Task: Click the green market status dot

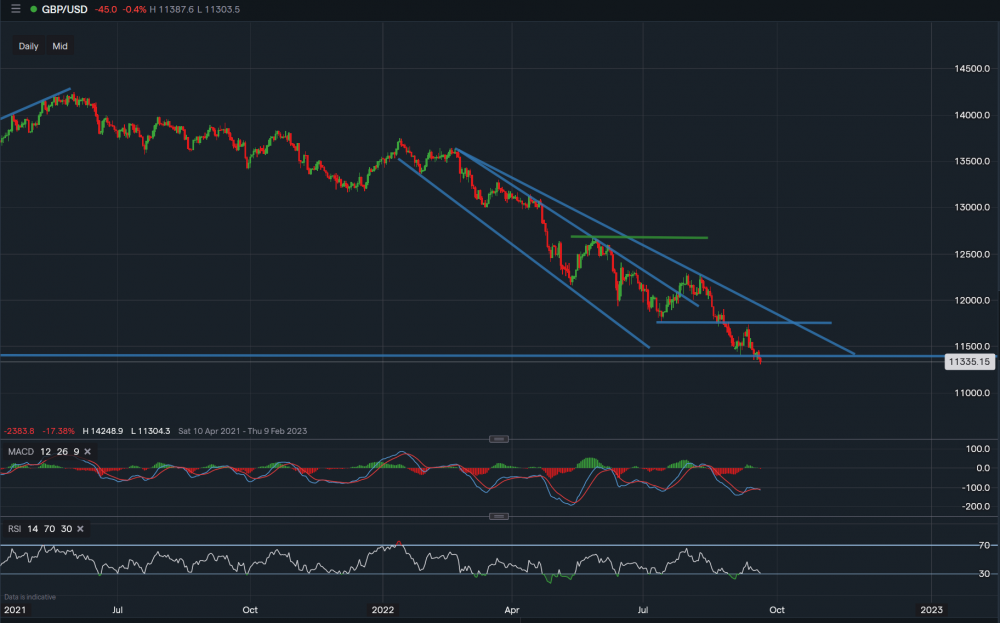Action: pos(34,9)
